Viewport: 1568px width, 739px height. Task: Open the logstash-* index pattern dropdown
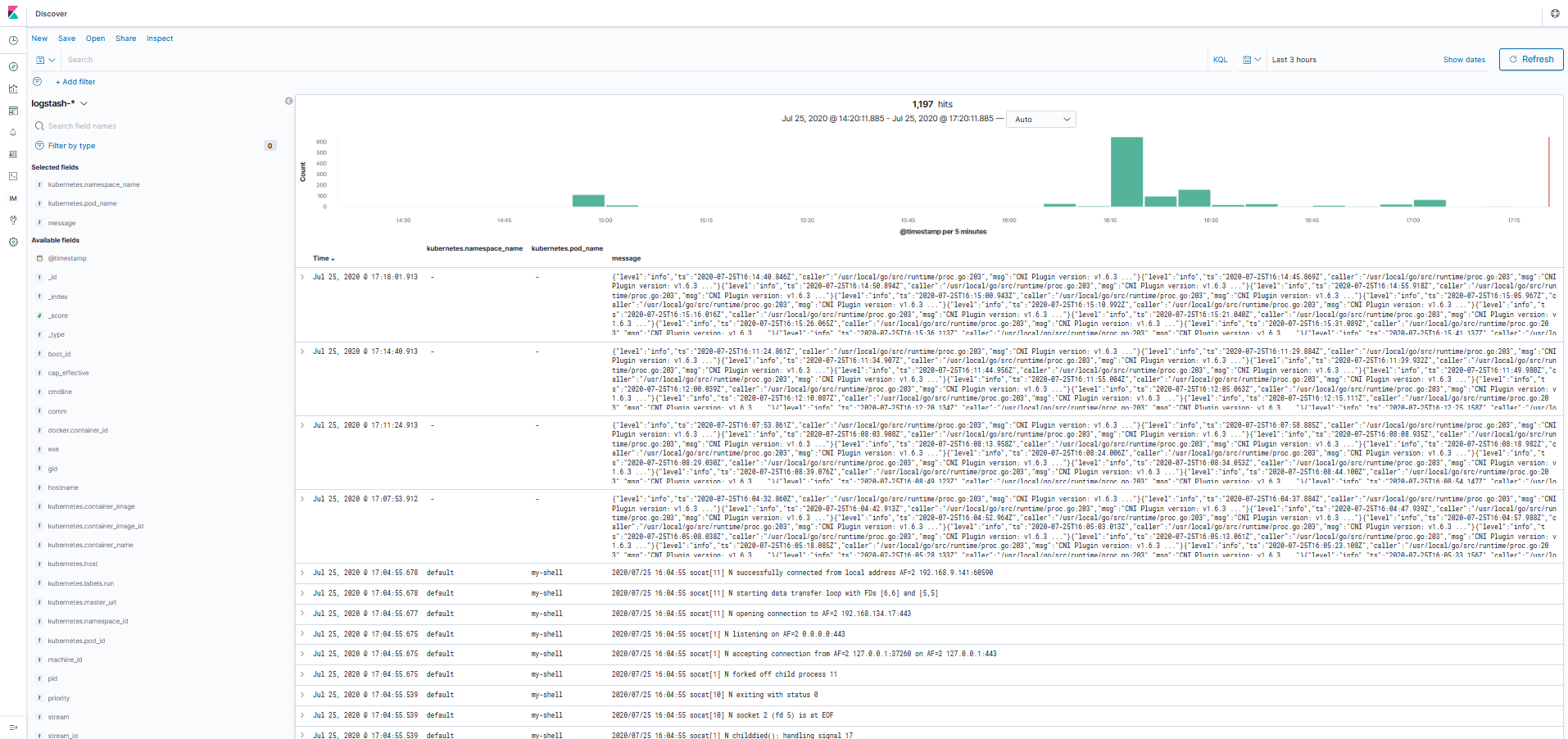(59, 103)
